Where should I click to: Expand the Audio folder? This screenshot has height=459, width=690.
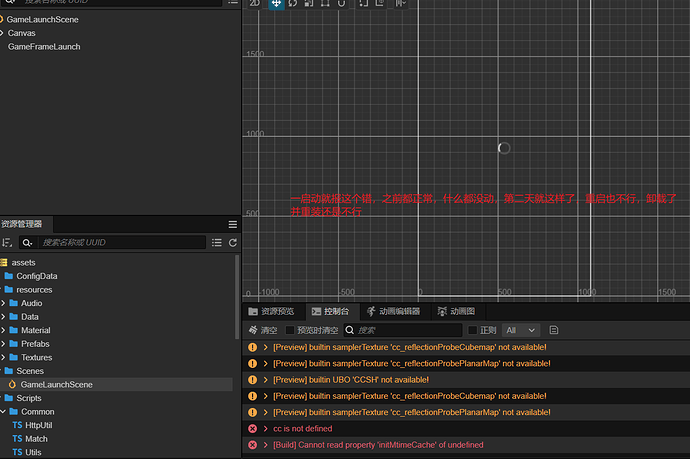point(4,303)
